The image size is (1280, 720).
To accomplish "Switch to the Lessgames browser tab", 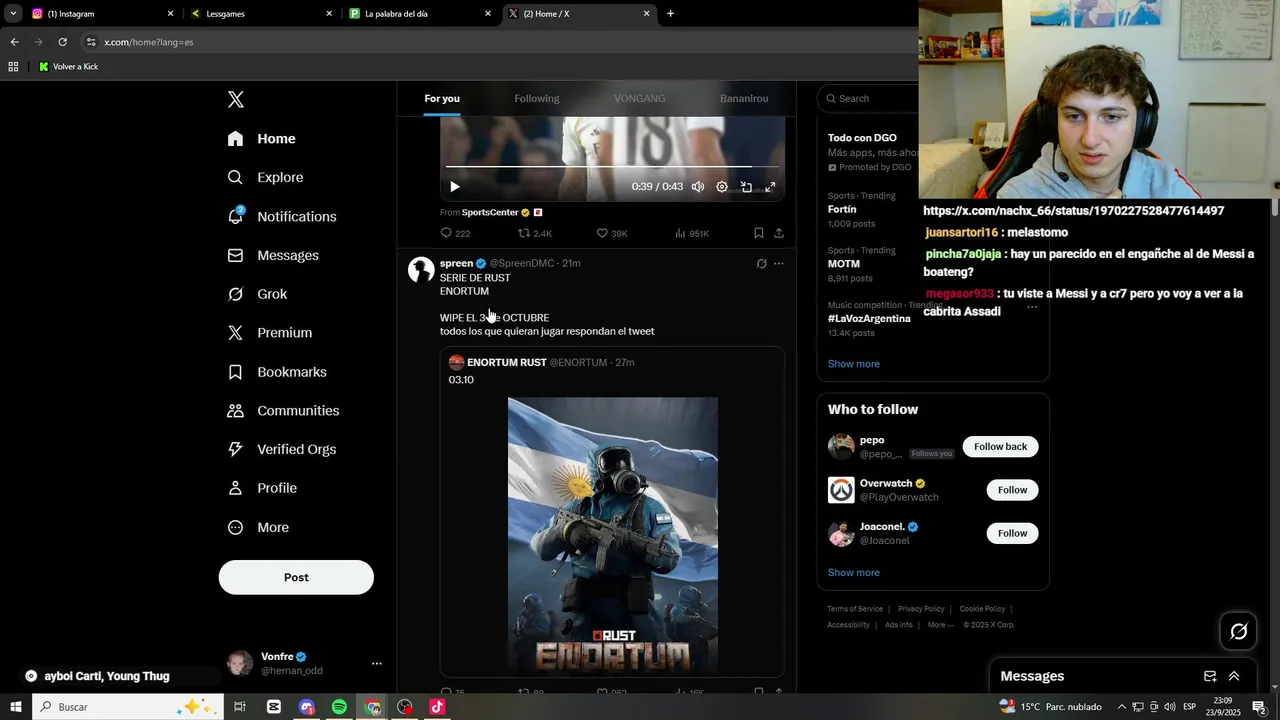I will point(260,14).
